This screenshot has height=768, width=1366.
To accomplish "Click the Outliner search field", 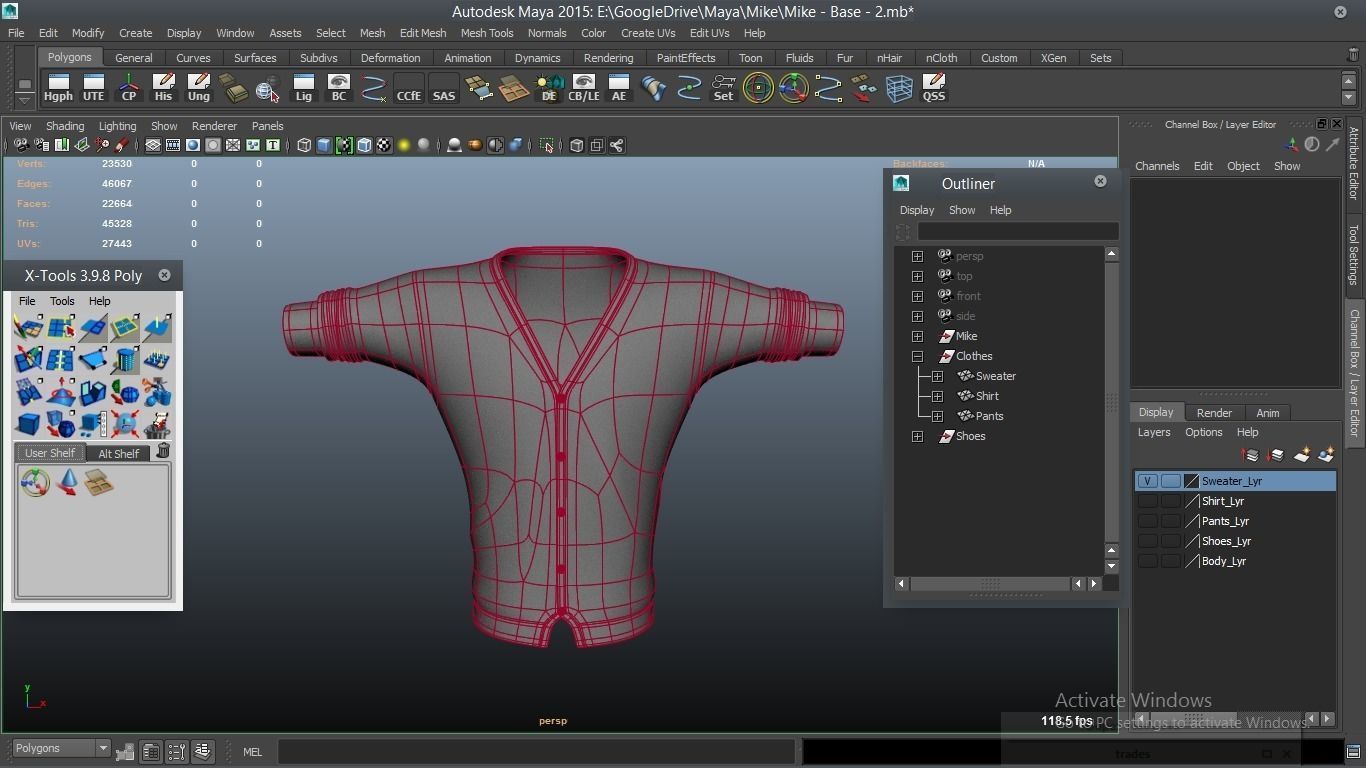I will coord(1017,232).
